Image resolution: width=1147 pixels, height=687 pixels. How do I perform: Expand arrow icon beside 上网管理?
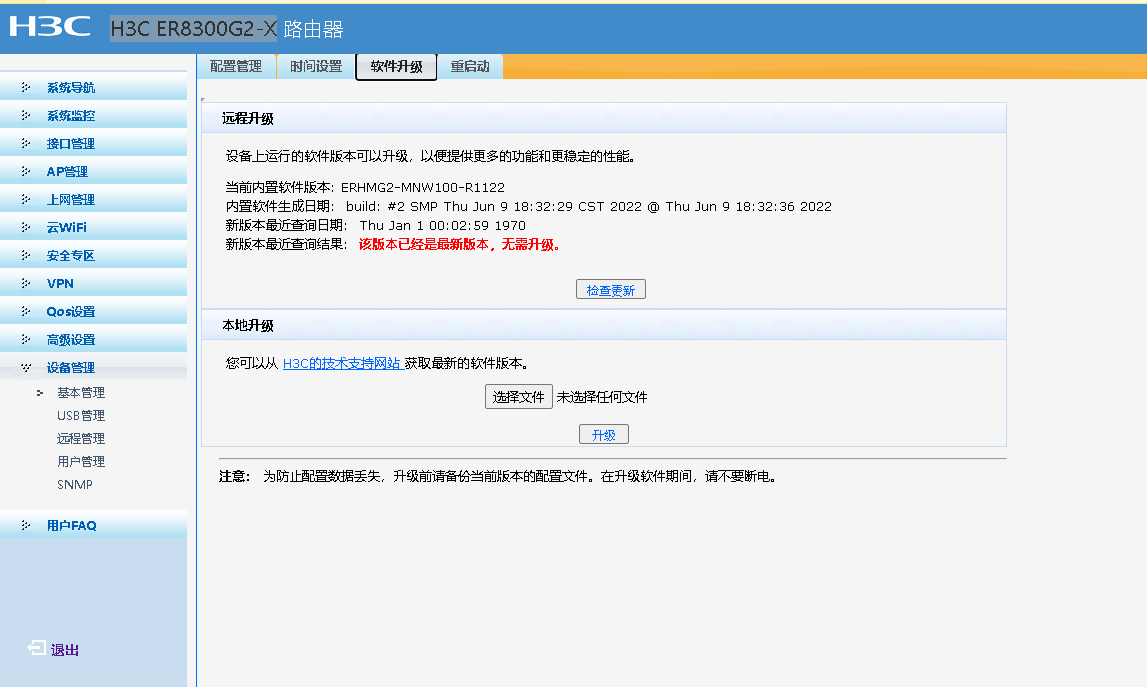coord(26,199)
